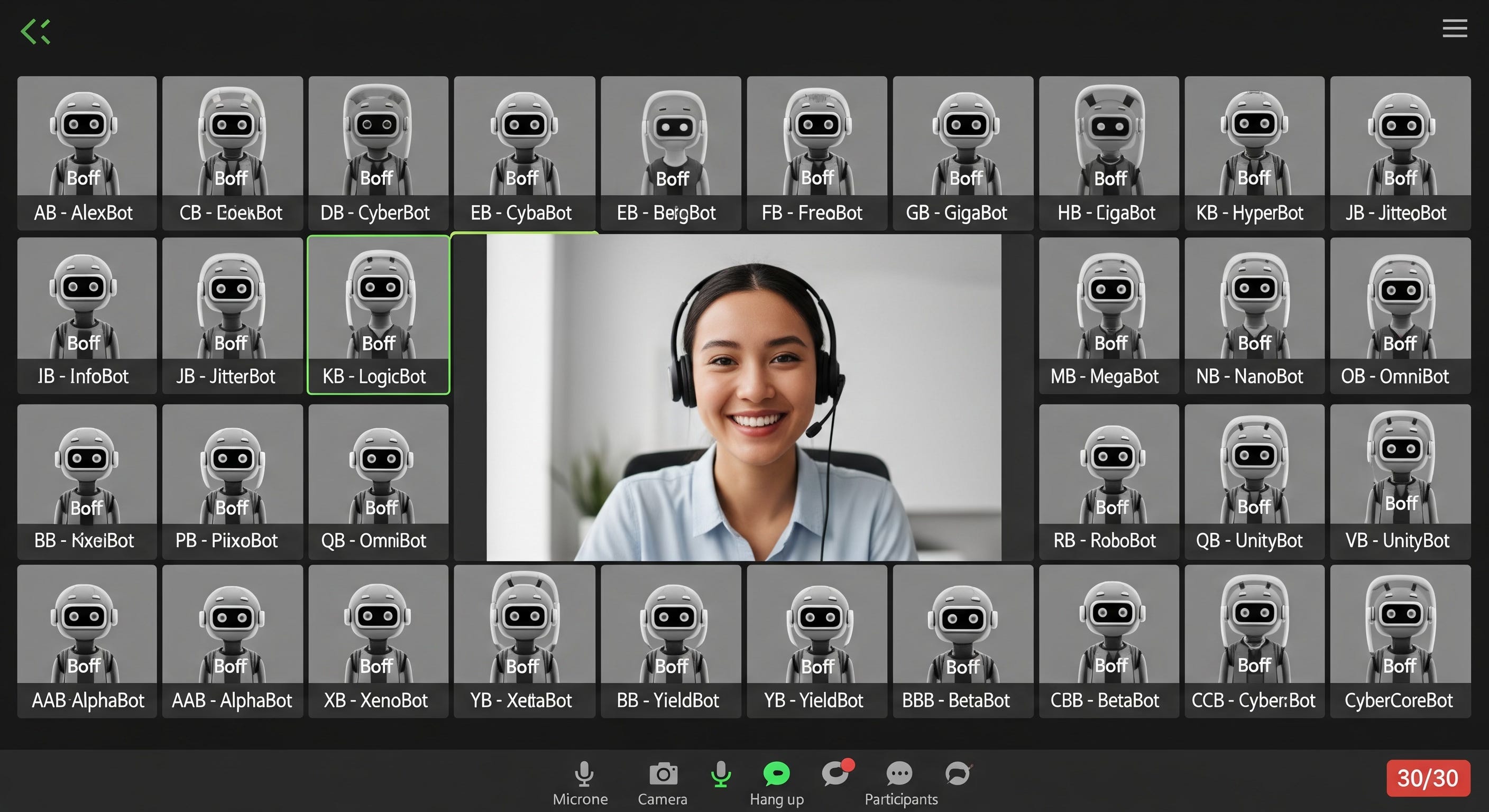Select the GB - GigaBot tile

click(962, 153)
